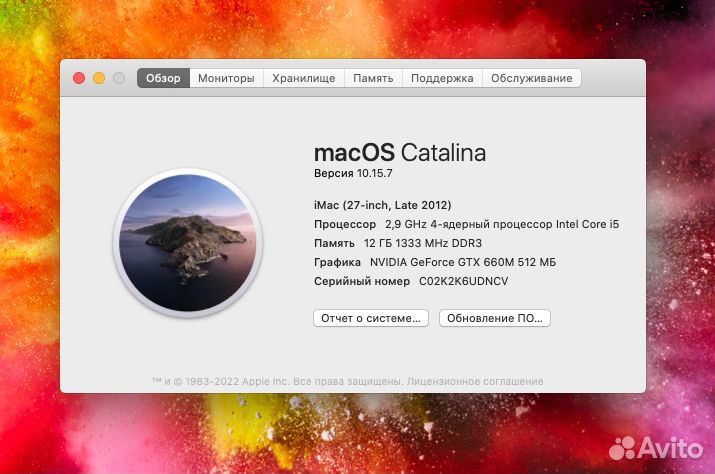The width and height of the screenshot is (715, 474).
Task: Go to the Поддержка tab
Action: (x=442, y=78)
